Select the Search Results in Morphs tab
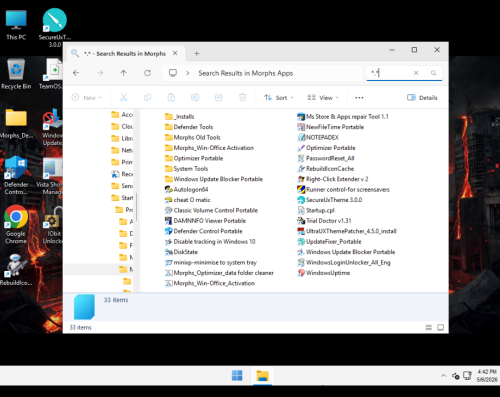This screenshot has width=500, height=397. click(x=124, y=53)
